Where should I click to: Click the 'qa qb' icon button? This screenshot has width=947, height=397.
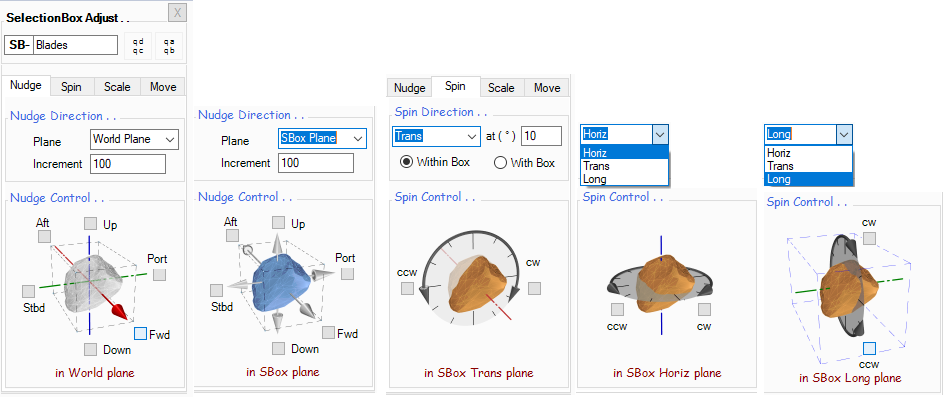point(169,46)
